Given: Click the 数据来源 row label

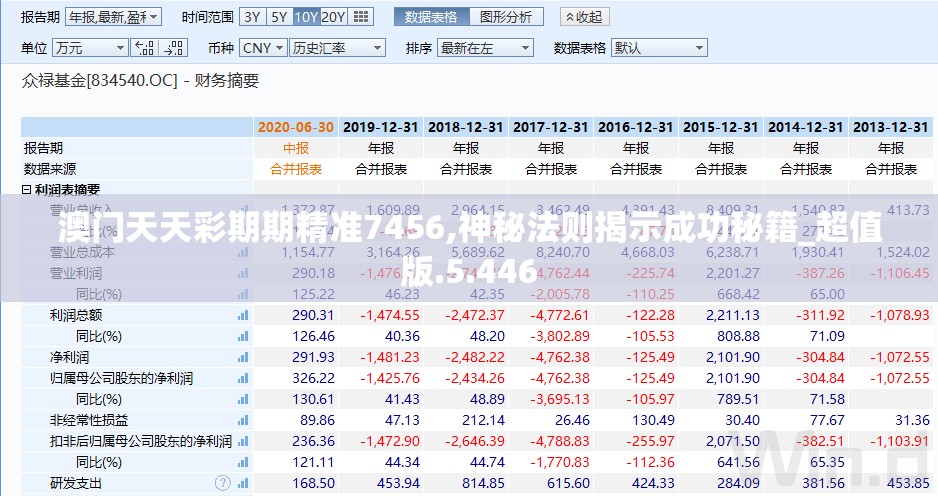Looking at the screenshot, I should [x=50, y=169].
